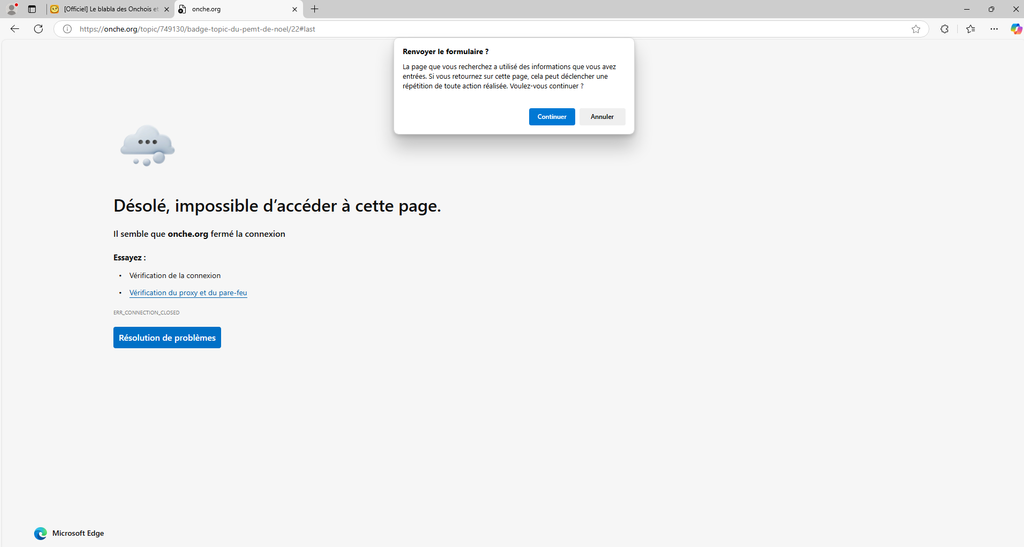Open the profile avatar icon
Viewport: 1024px width, 547px height.
pos(12,9)
